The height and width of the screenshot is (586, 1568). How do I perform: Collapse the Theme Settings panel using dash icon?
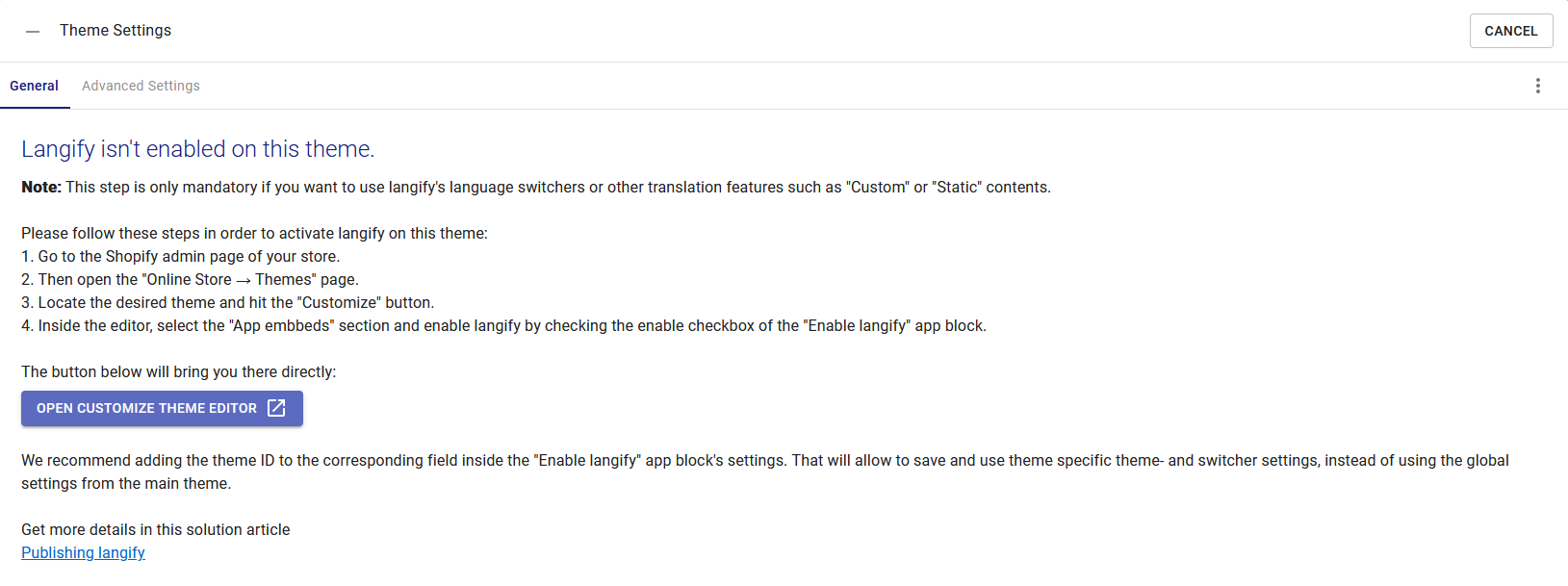click(x=33, y=31)
